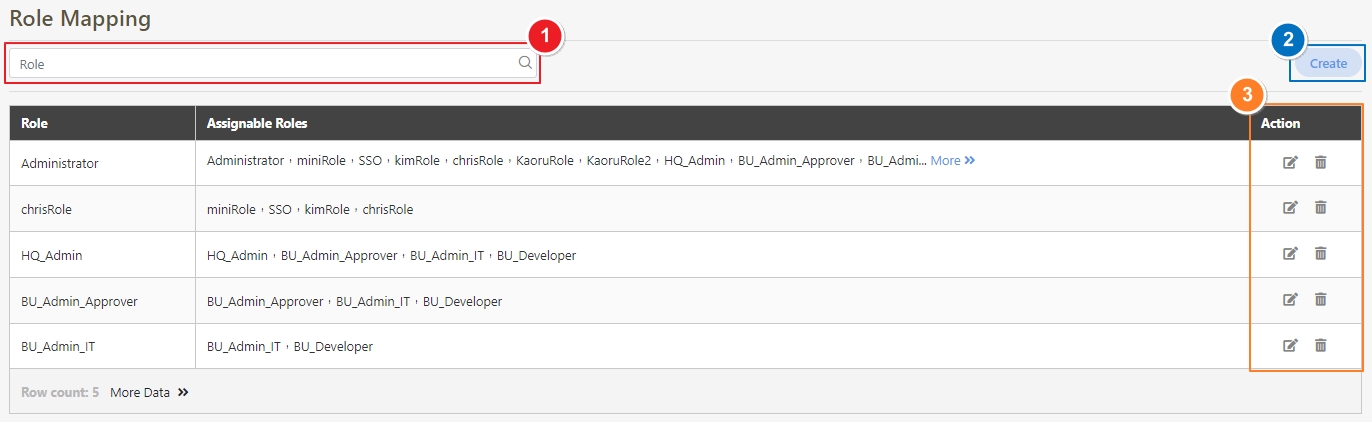The width and height of the screenshot is (1372, 422).
Task: Click the Role column header
Action: 35,123
